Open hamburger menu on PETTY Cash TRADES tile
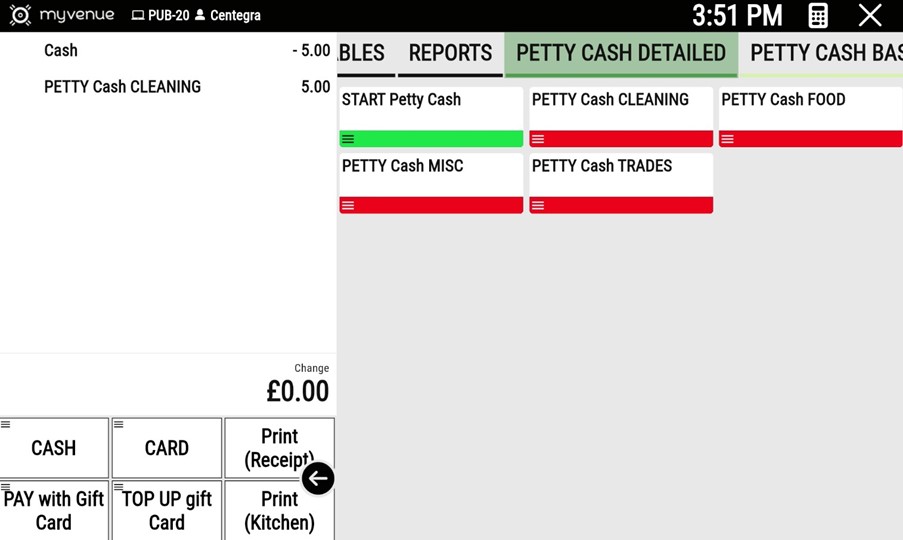Screen dimensions: 903x540 point(538,205)
